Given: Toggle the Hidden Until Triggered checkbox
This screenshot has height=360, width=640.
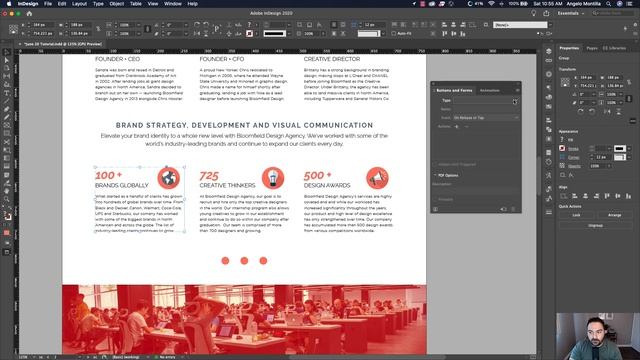Looking at the screenshot, I should click(x=436, y=164).
